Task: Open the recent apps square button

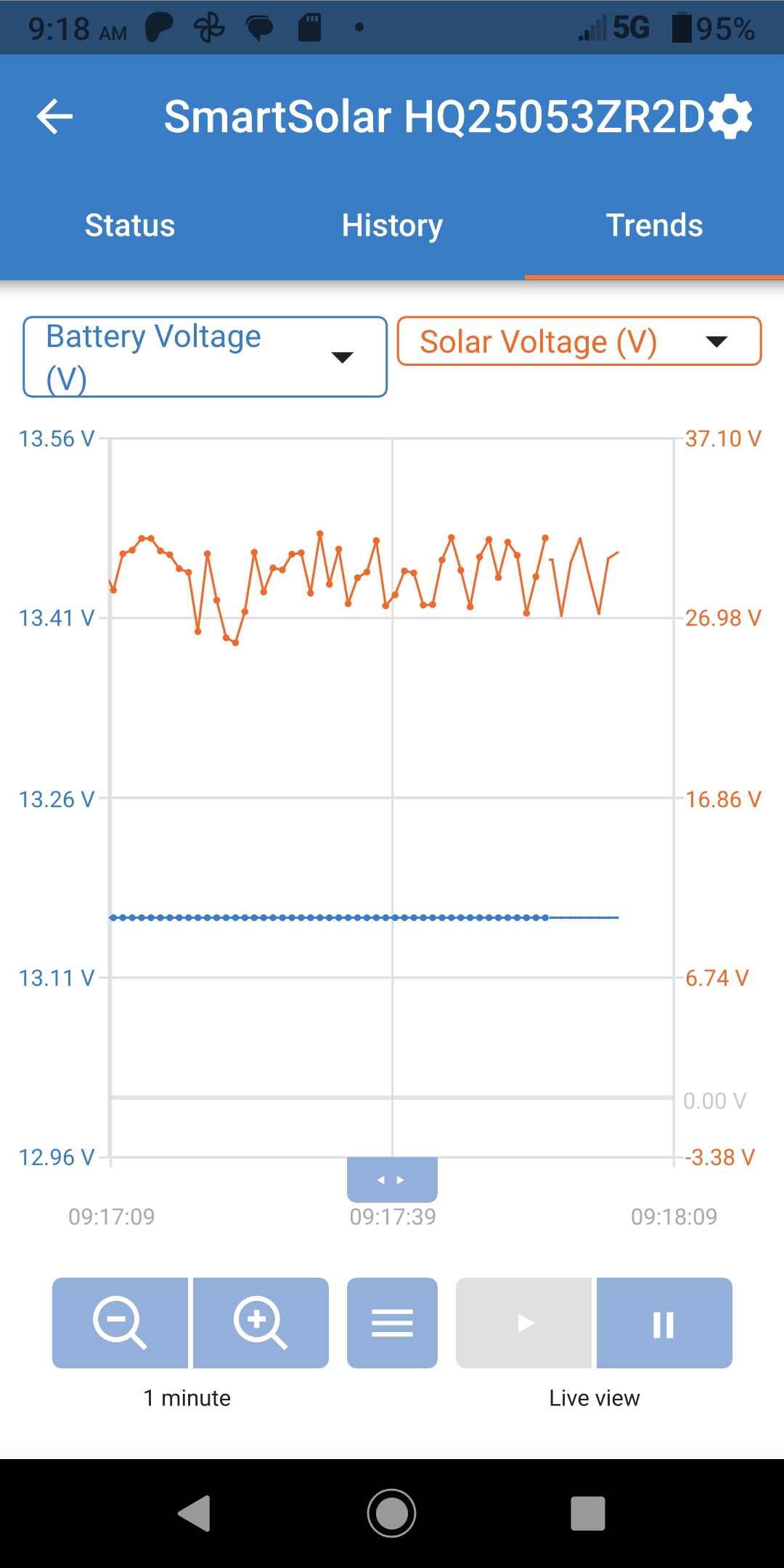Action: (588, 1514)
